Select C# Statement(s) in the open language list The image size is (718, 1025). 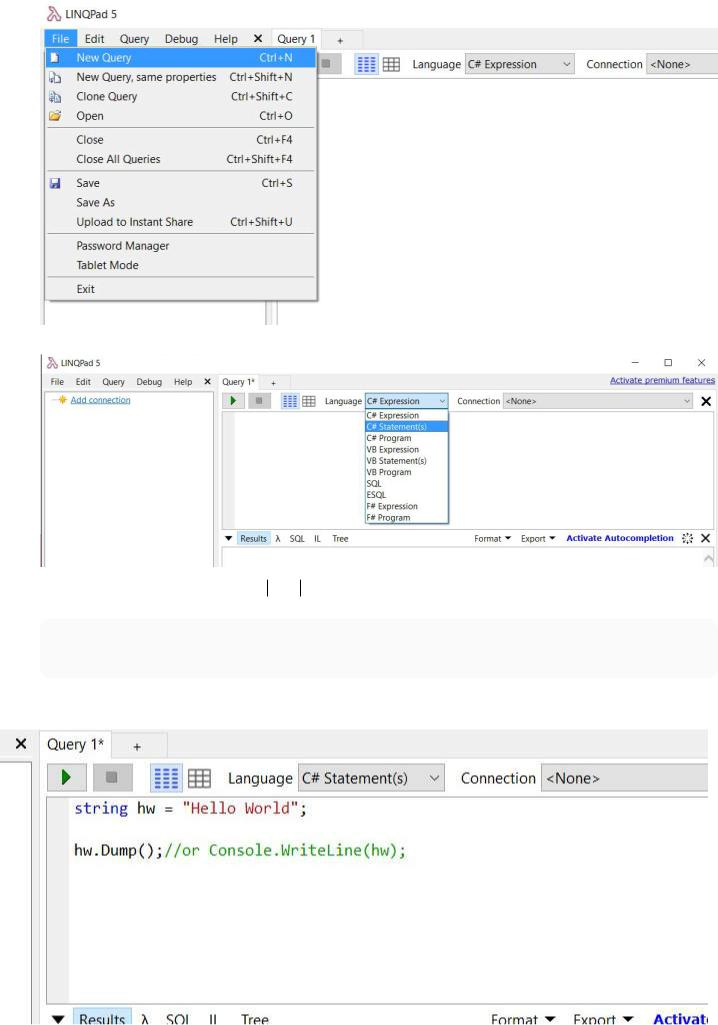pos(406,427)
